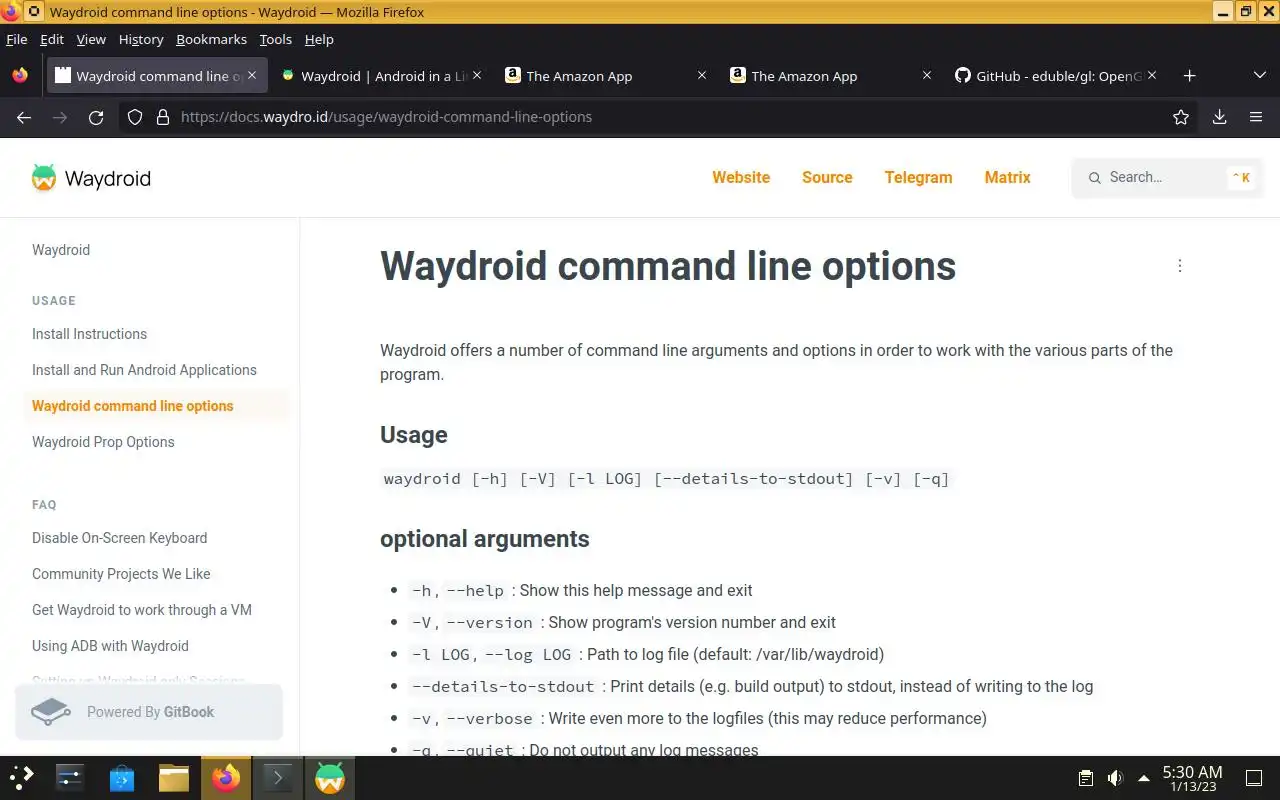Open the Firefox View pinned icon
The height and width of the screenshot is (800, 1280).
tap(20, 76)
